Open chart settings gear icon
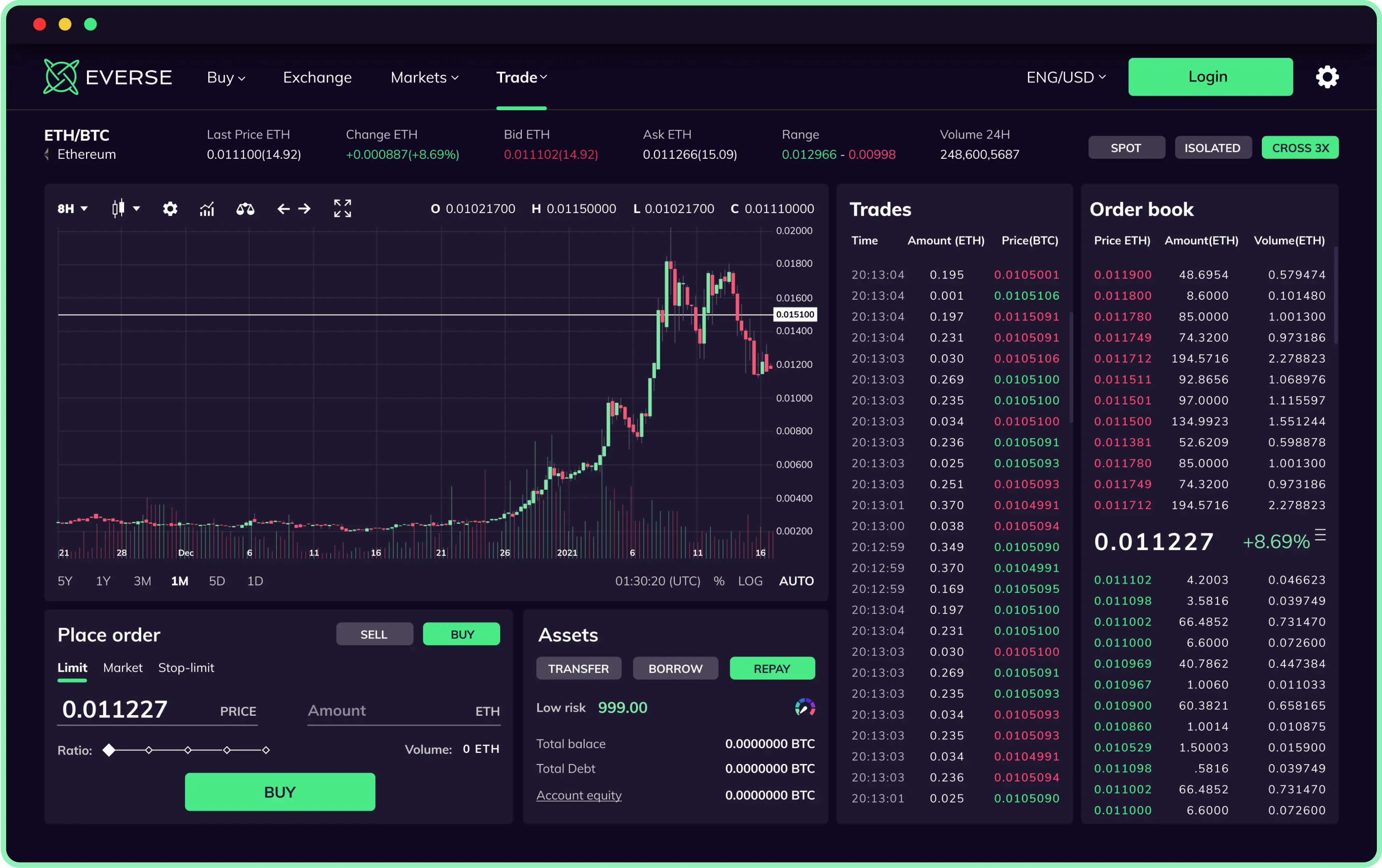The height and width of the screenshot is (868, 1382). [x=170, y=209]
